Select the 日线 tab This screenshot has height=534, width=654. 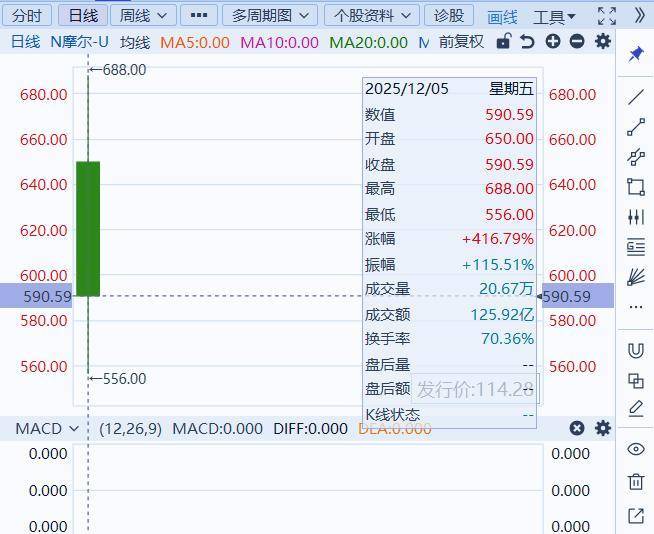click(82, 15)
